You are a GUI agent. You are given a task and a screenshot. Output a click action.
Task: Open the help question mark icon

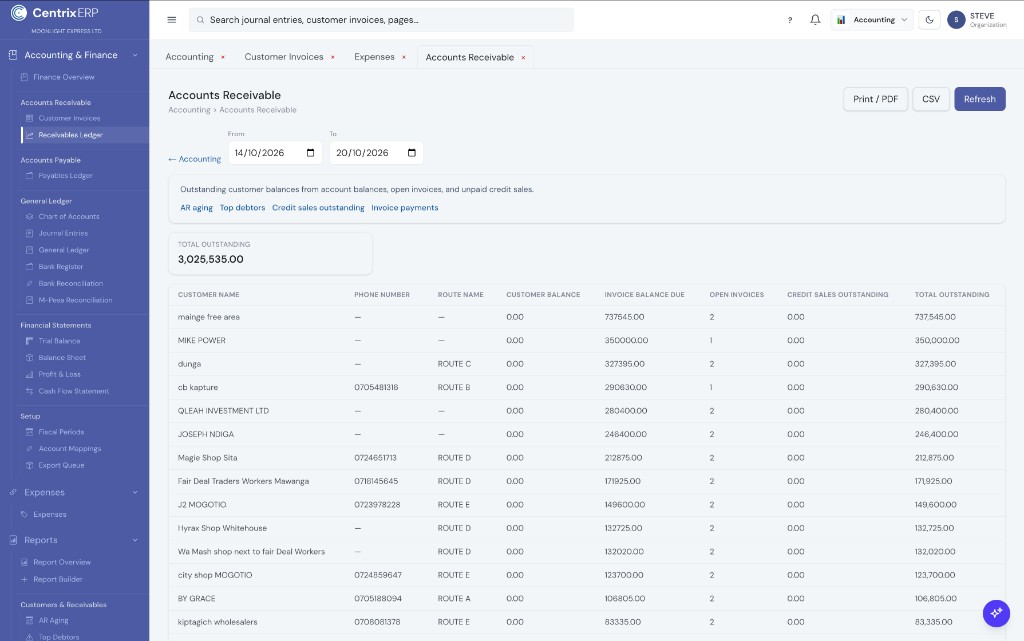[790, 20]
